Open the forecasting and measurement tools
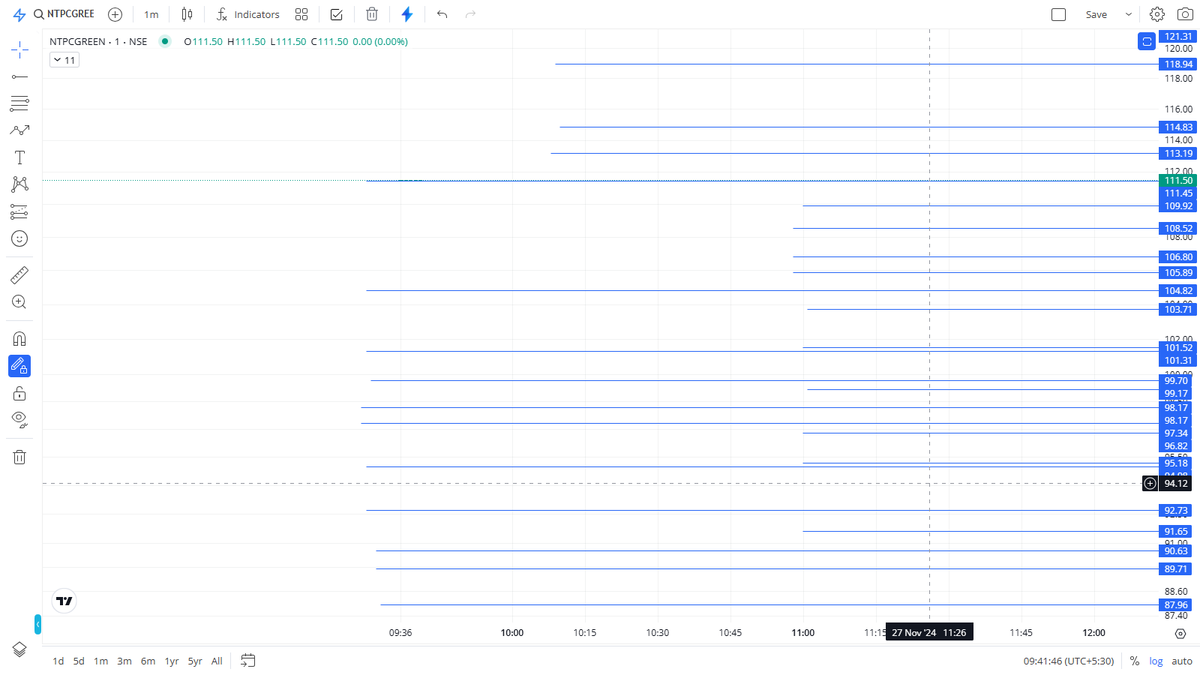This screenshot has height=675, width=1200. pyautogui.click(x=19, y=211)
